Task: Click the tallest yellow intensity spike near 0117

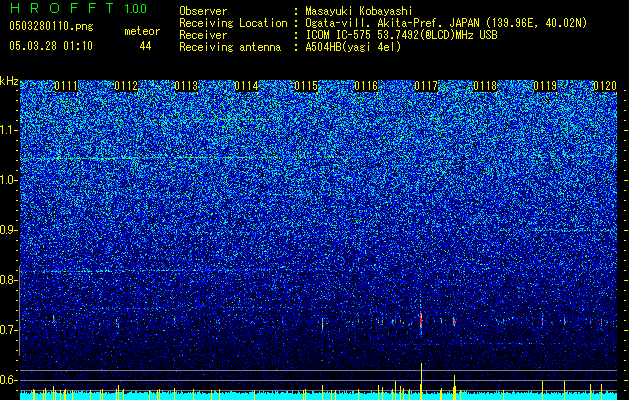Action: [x=421, y=381]
